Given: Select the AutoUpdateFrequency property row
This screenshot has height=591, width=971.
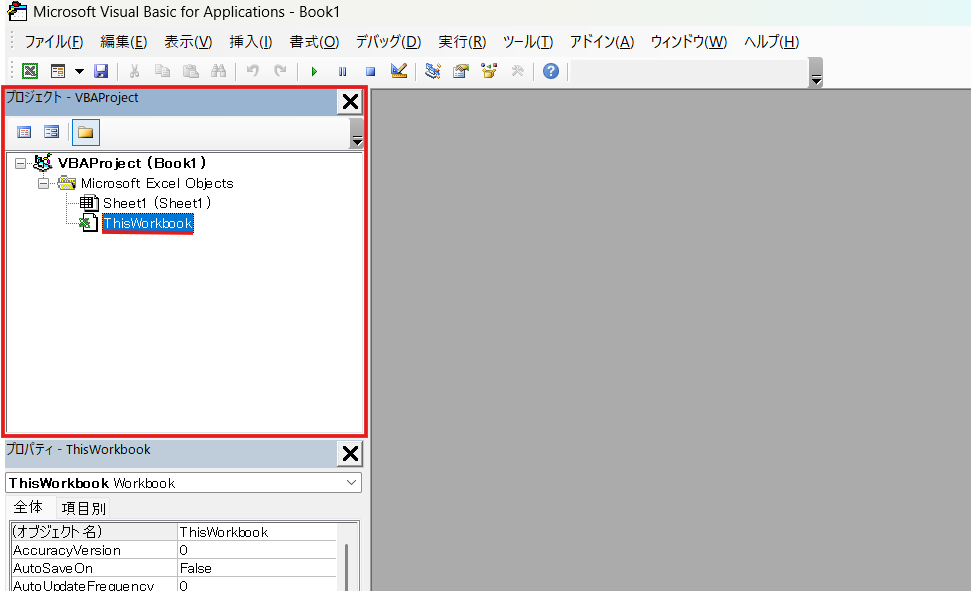Looking at the screenshot, I should point(174,585).
